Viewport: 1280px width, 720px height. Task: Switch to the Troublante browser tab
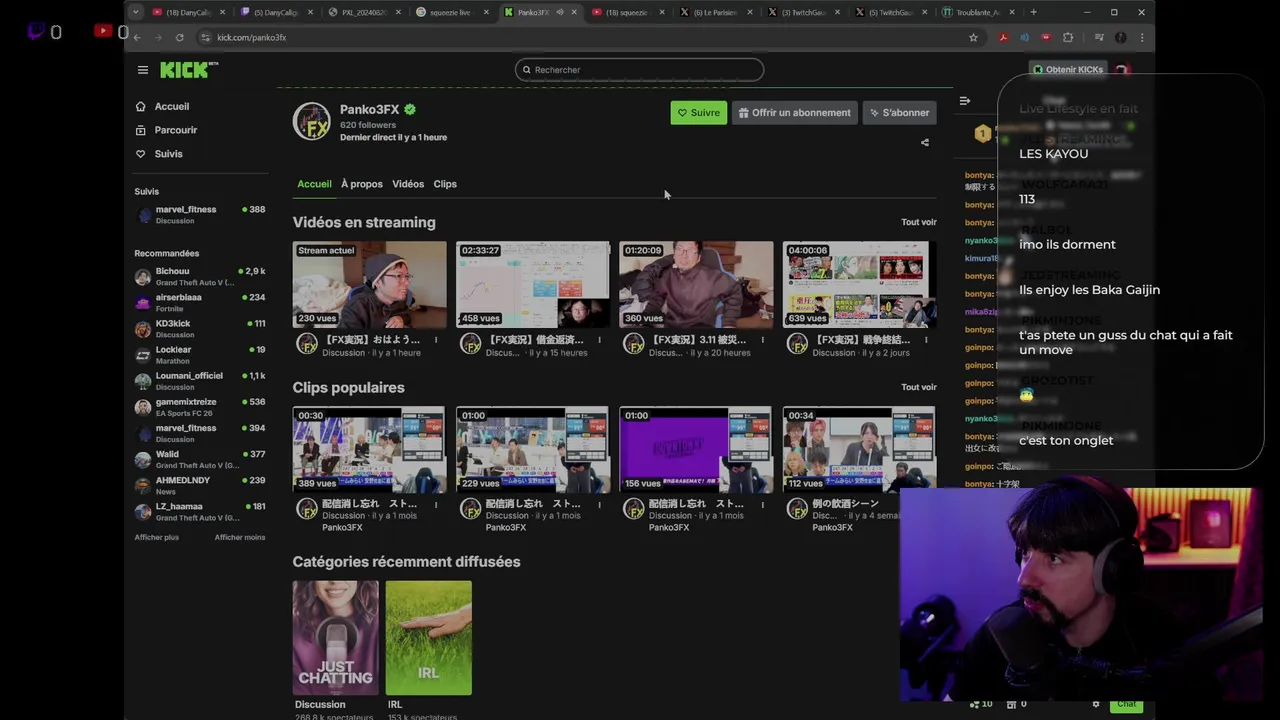(978, 12)
